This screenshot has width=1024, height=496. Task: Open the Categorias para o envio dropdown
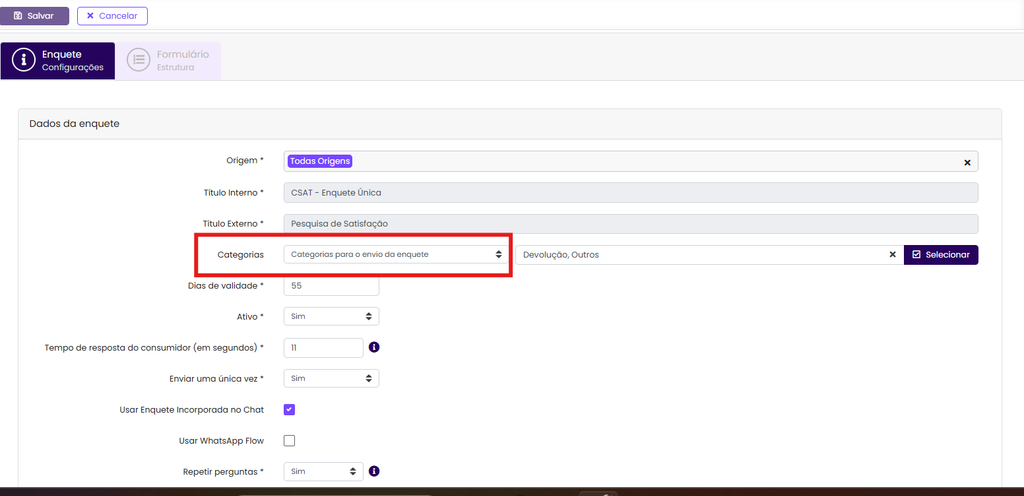(x=396, y=255)
